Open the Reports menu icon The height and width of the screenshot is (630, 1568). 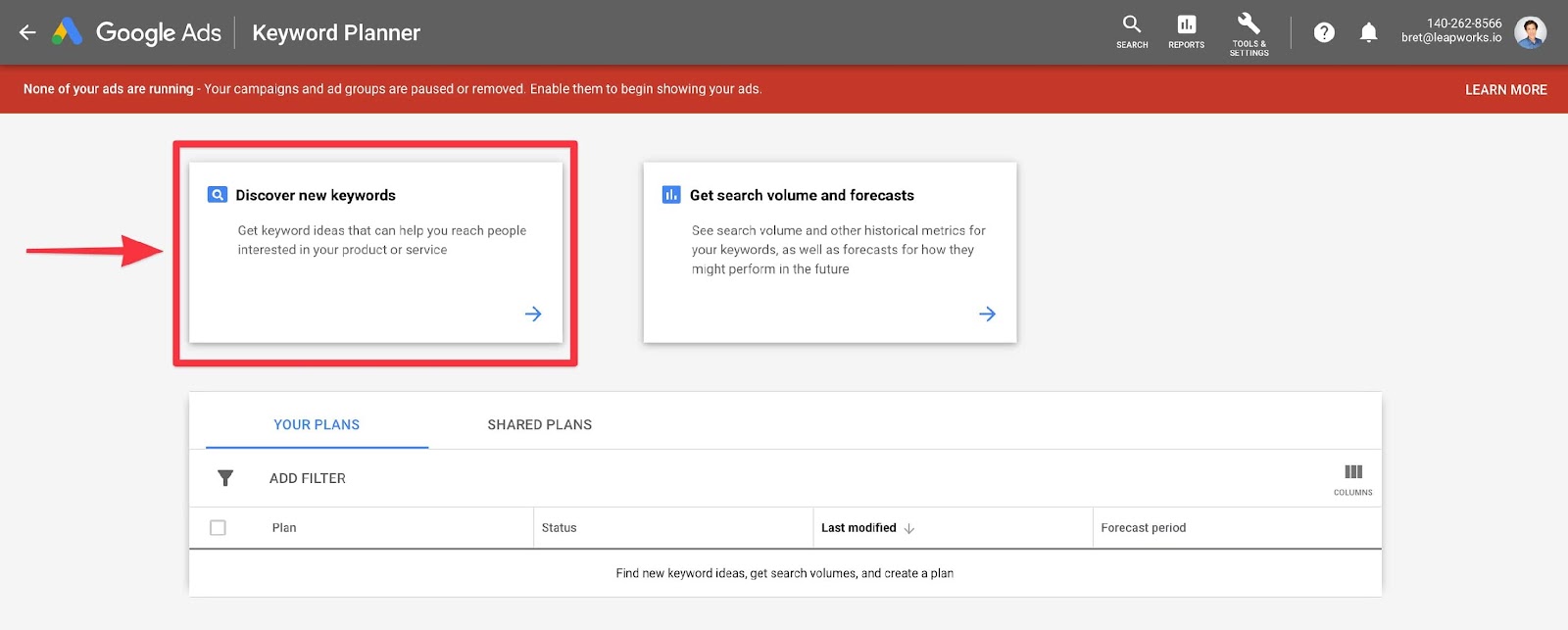tap(1186, 31)
